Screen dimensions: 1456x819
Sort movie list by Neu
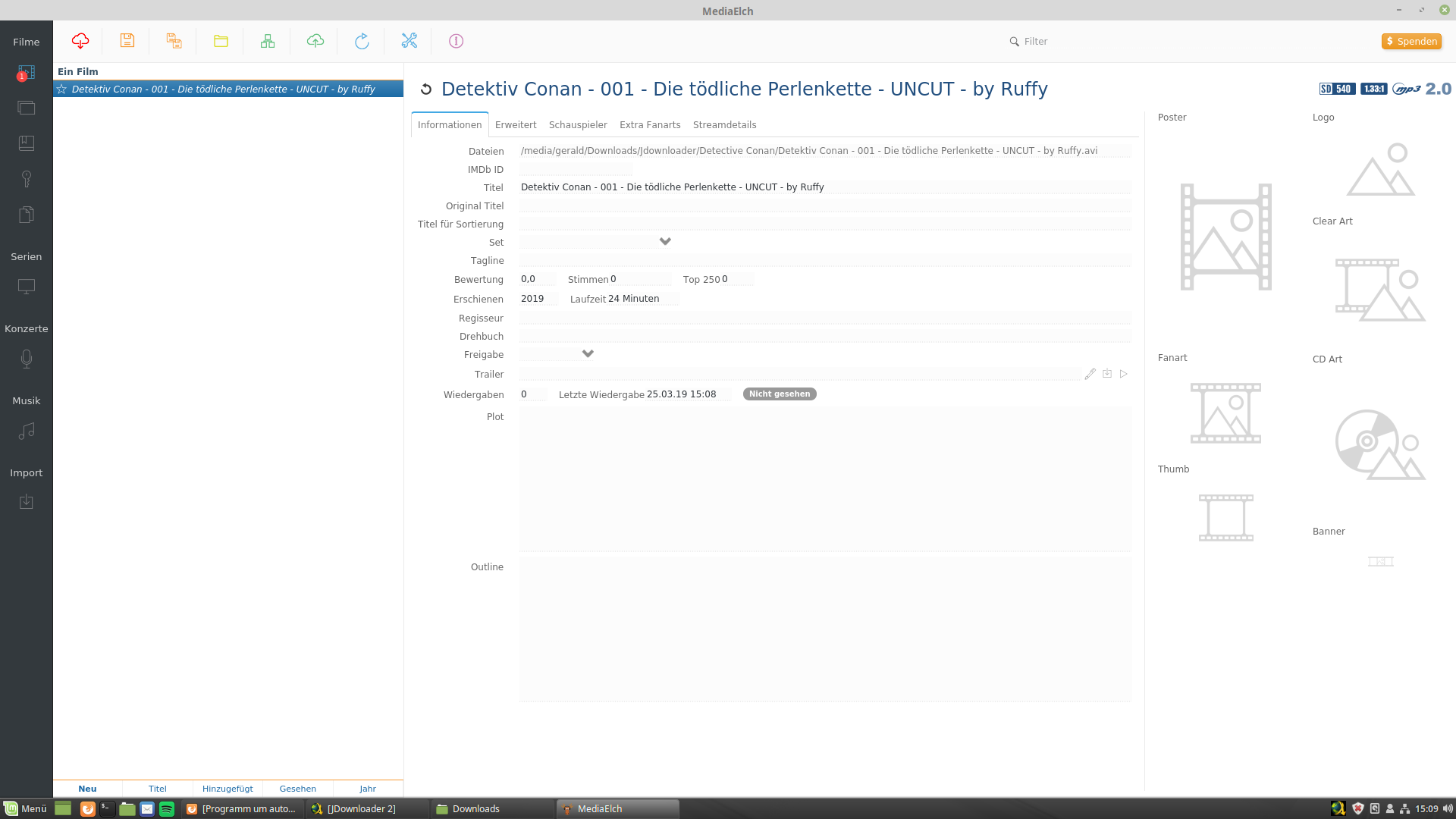coord(87,789)
